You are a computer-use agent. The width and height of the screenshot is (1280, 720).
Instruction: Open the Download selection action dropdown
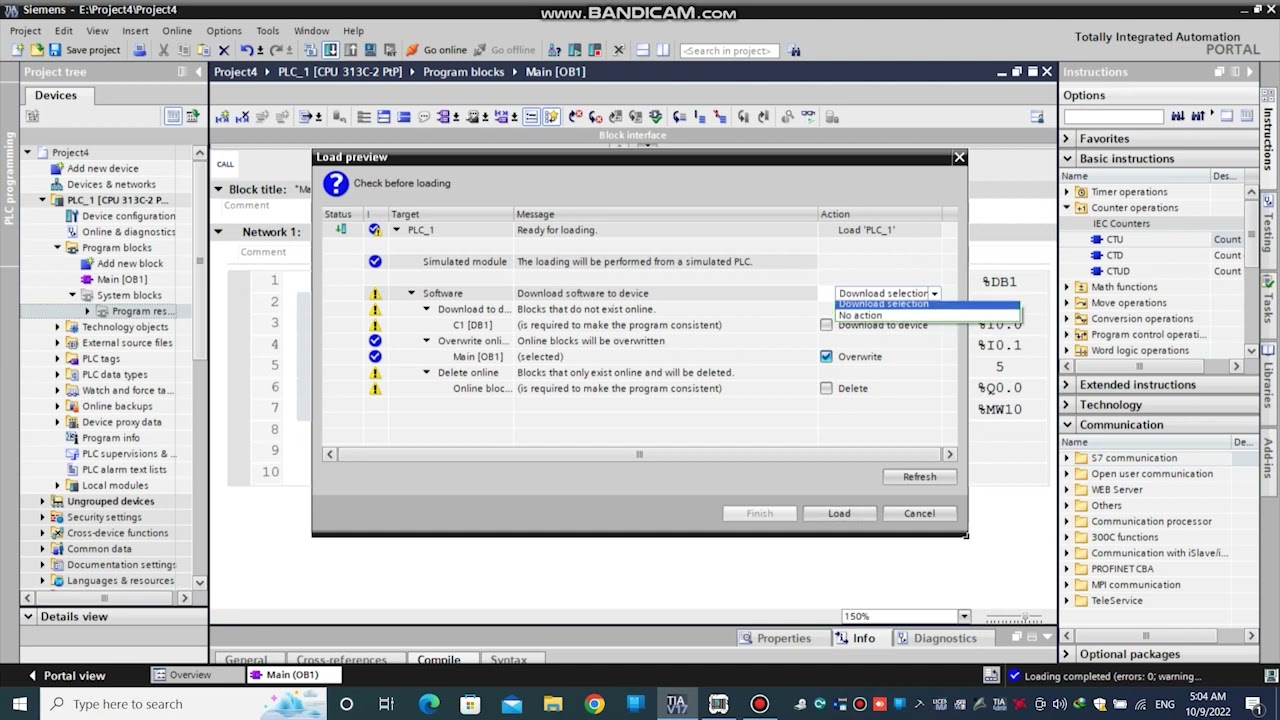[934, 294]
